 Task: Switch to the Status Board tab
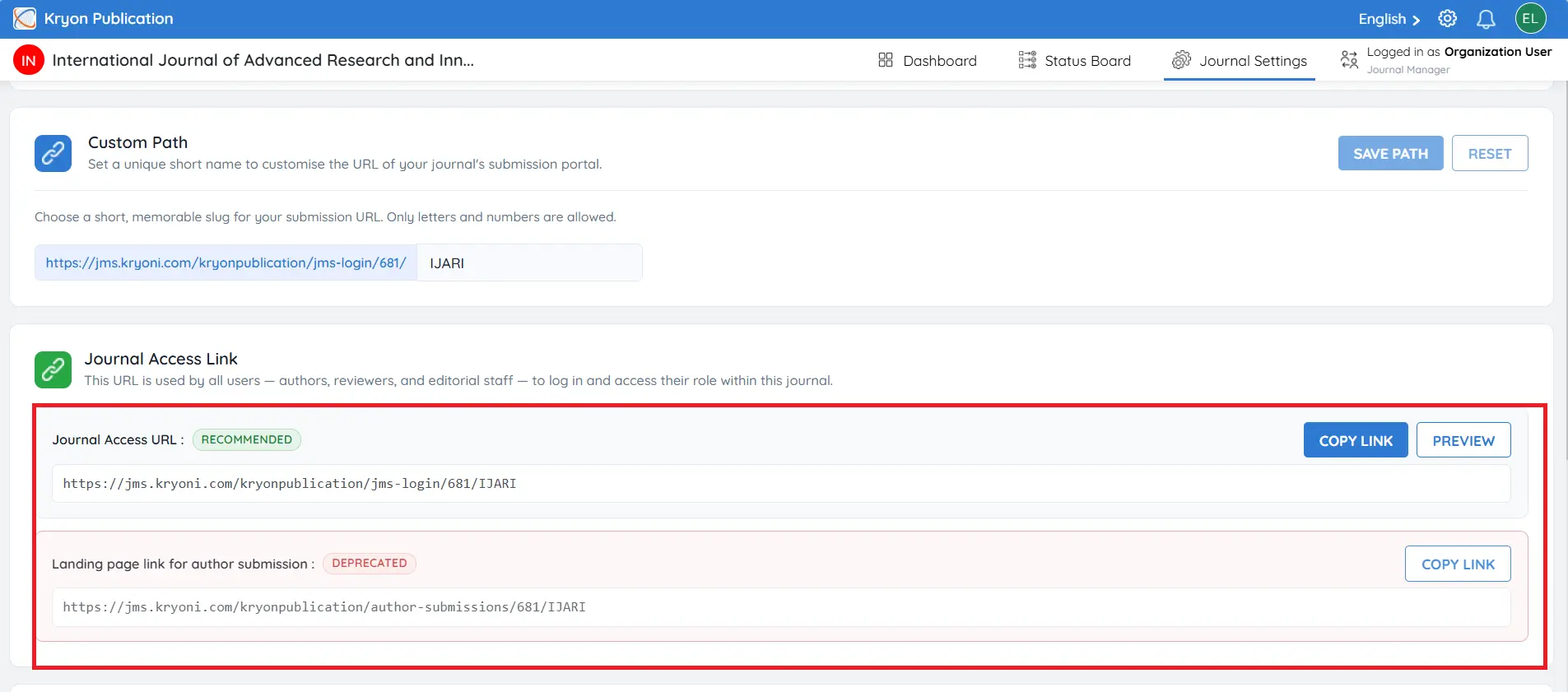[x=1075, y=60]
